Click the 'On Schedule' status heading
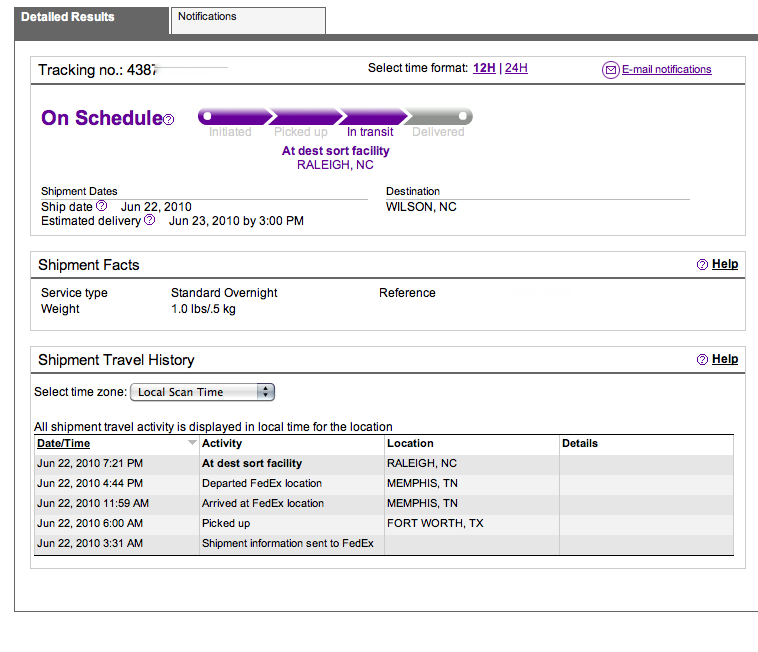 [x=102, y=118]
